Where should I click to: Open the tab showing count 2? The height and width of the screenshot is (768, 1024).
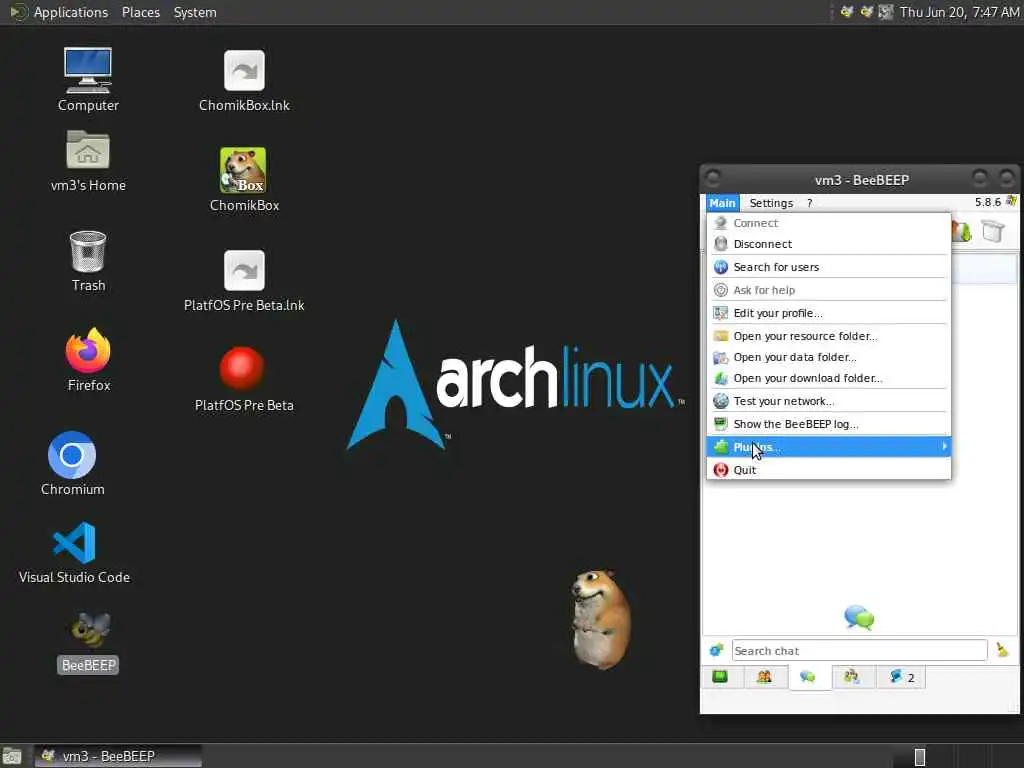(901, 677)
